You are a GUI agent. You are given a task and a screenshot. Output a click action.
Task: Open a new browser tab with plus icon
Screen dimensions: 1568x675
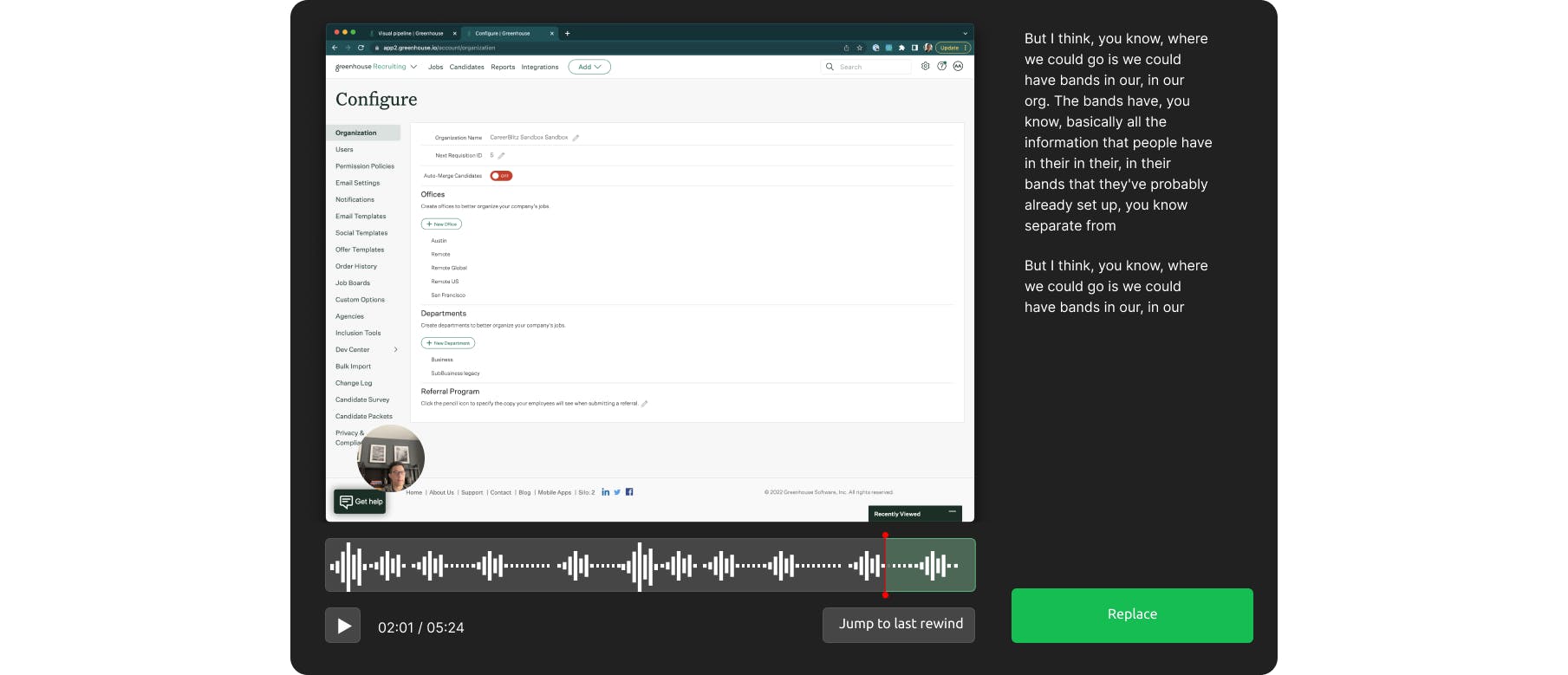568,34
